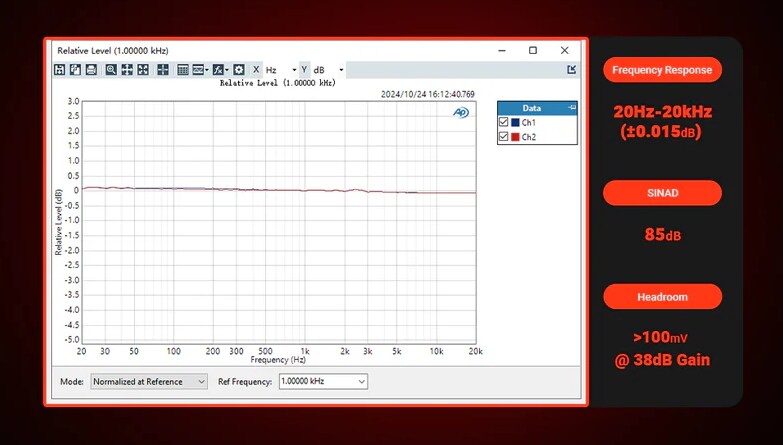
Task: Minimize the Relative Level window
Action: 502,50
